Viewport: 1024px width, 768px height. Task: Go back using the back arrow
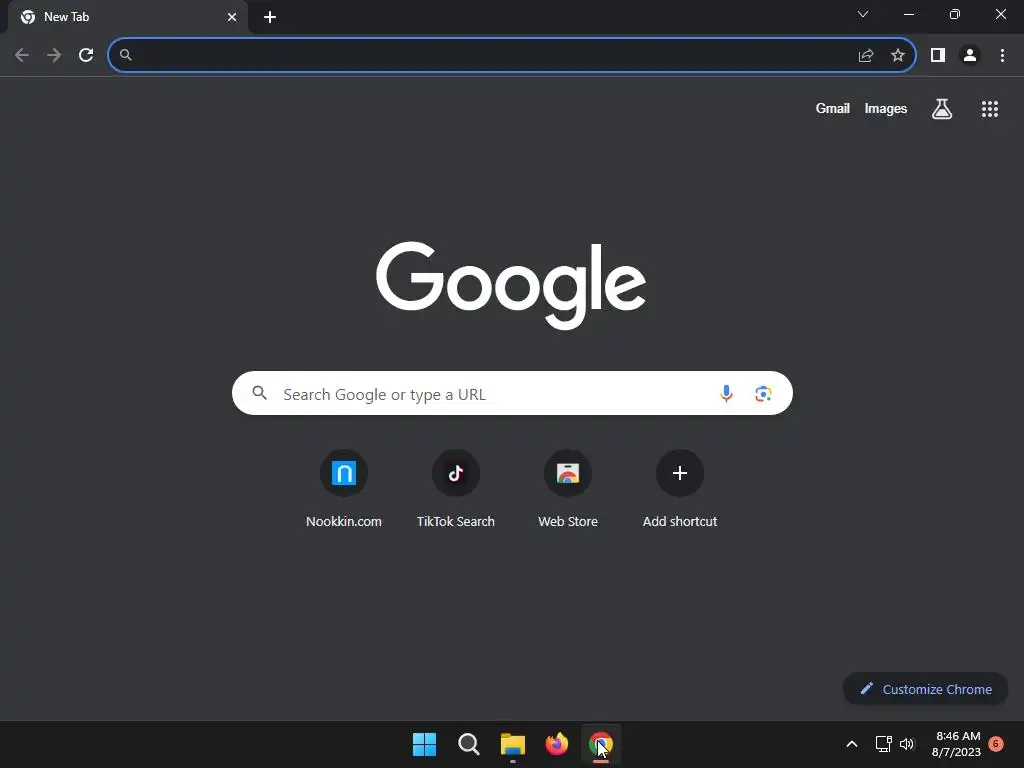22,55
